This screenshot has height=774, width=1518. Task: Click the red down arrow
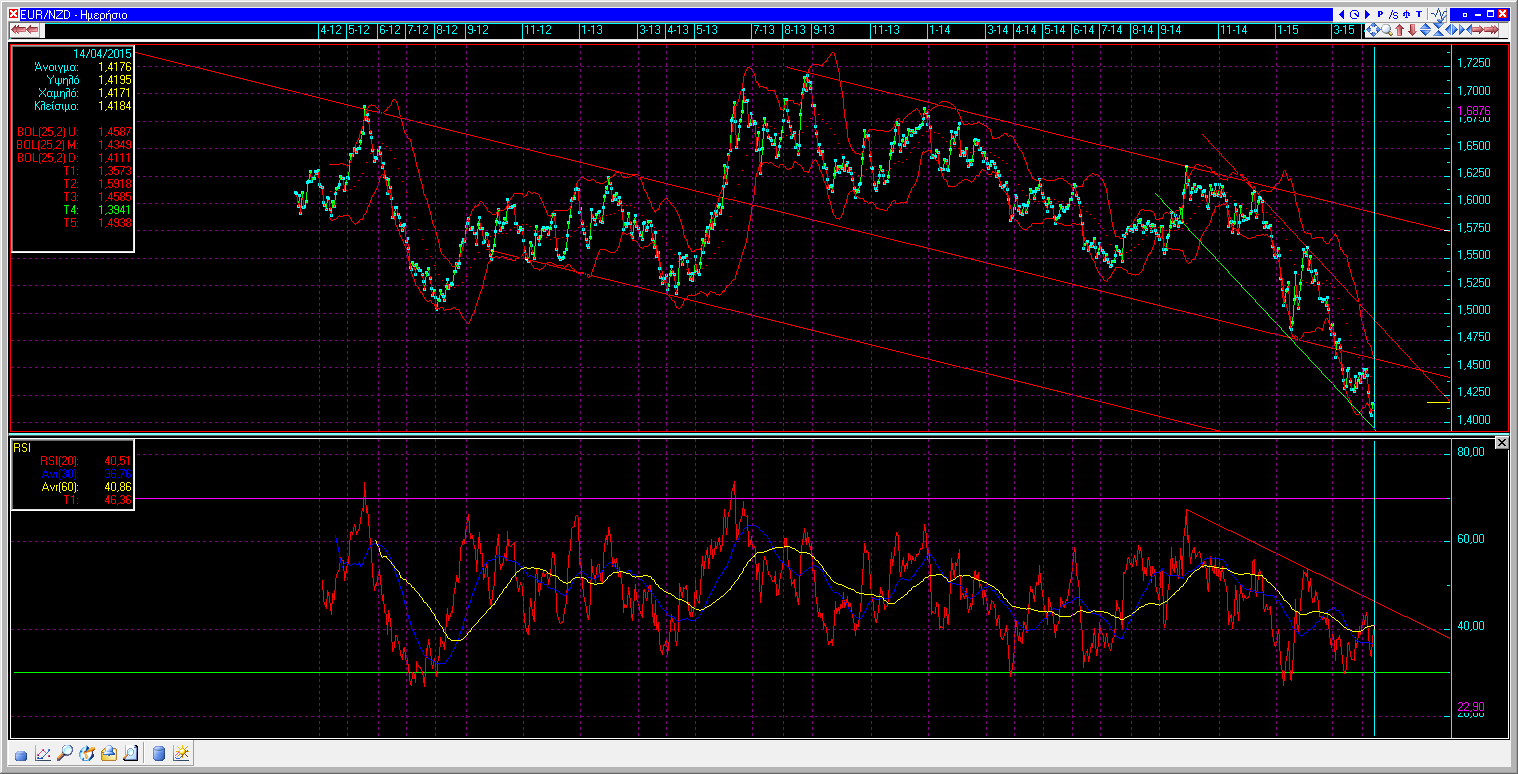(x=1412, y=30)
